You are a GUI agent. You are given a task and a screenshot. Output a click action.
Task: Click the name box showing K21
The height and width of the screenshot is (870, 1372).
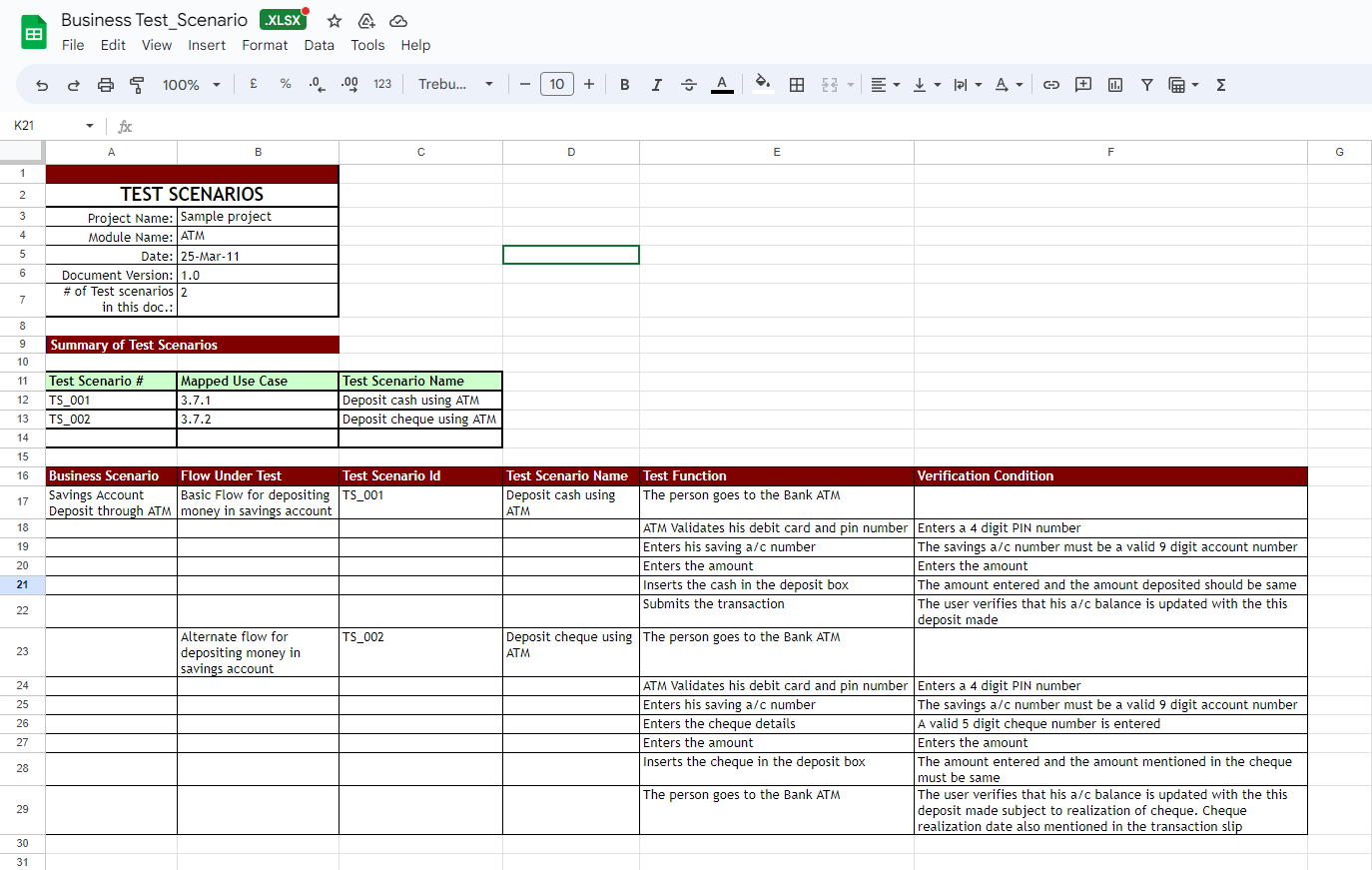point(45,126)
